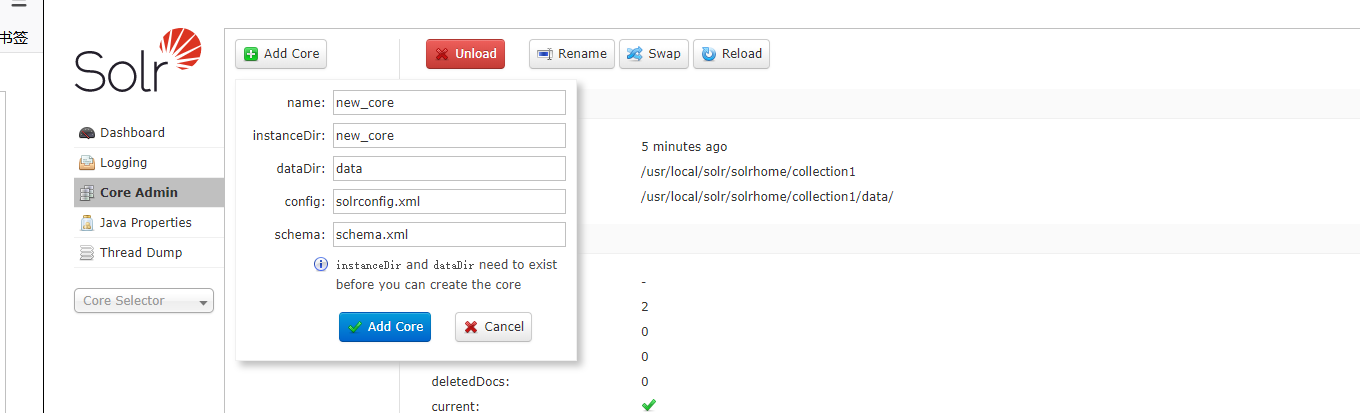1360x413 pixels.
Task: Click the green current checkmark icon
Action: 649,405
